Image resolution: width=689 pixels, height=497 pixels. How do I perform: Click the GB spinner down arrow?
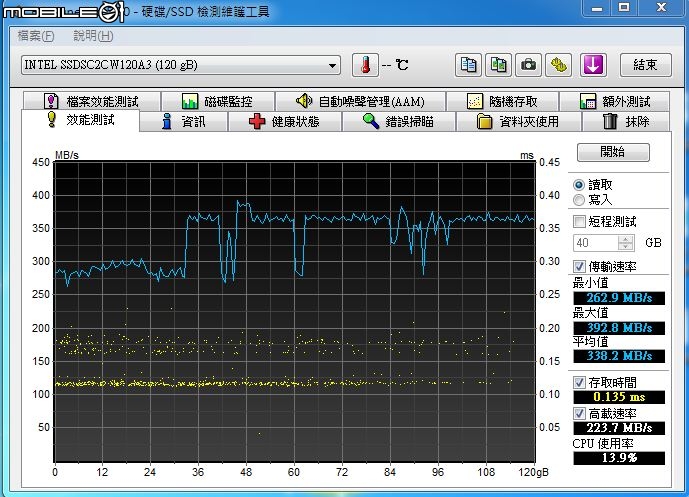[x=626, y=247]
